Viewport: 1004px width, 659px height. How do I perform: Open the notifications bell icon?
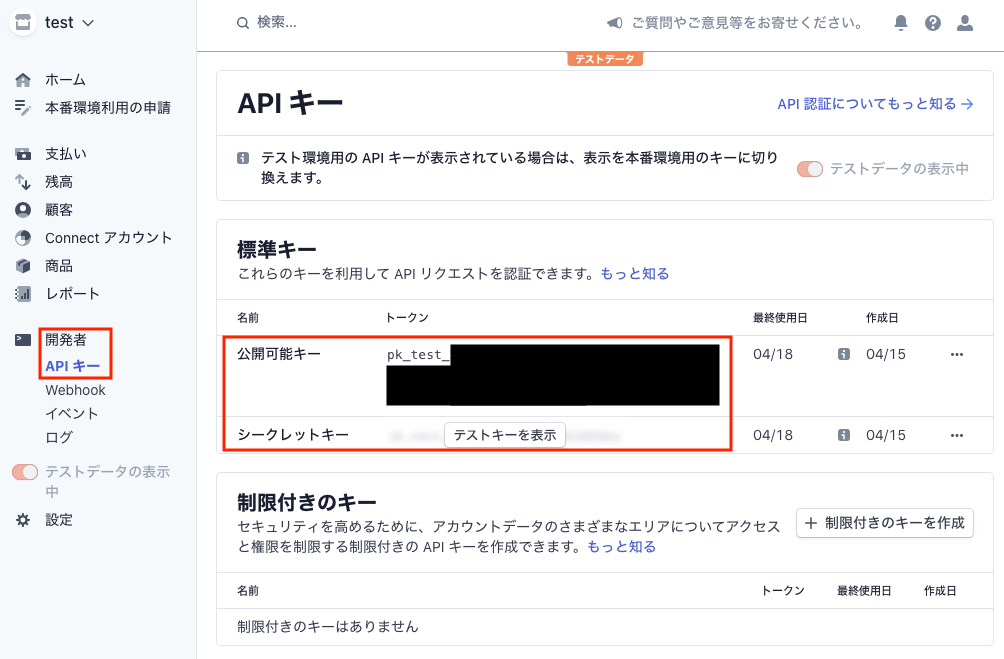tap(899, 22)
